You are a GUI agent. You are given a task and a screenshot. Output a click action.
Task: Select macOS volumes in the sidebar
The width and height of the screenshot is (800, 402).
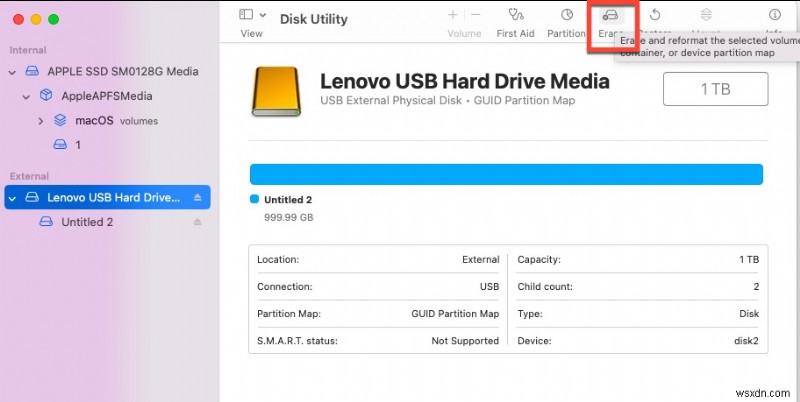[x=116, y=120]
